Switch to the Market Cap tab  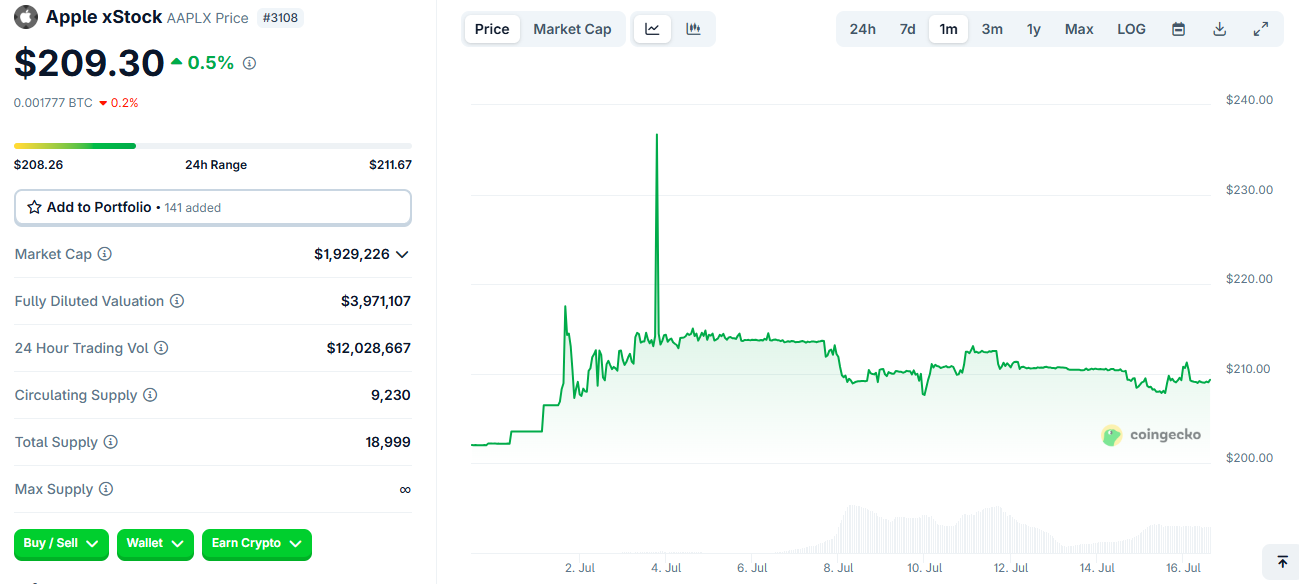click(x=572, y=29)
